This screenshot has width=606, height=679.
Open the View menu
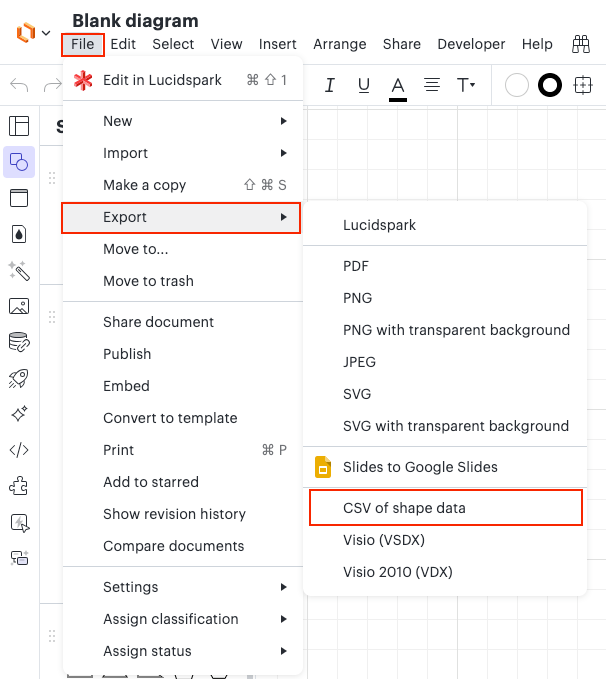tap(227, 45)
